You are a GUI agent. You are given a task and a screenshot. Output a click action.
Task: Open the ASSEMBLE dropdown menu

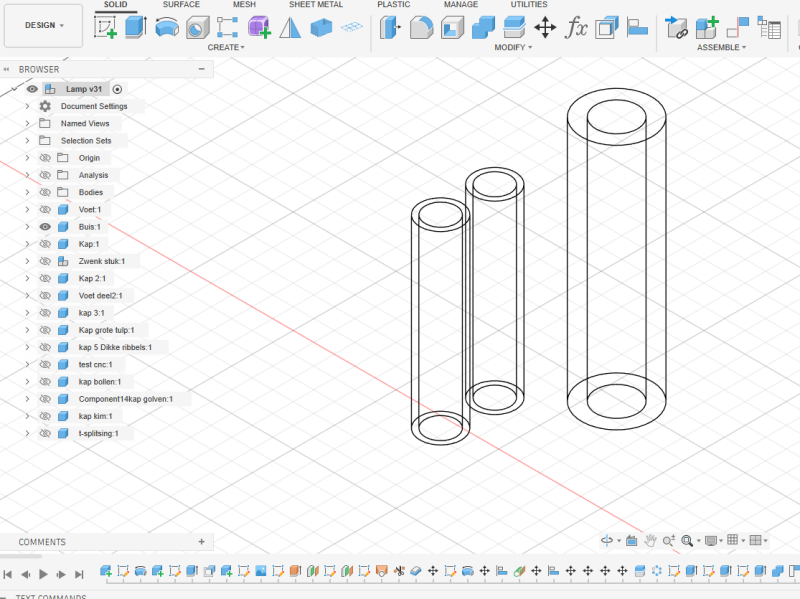click(721, 47)
